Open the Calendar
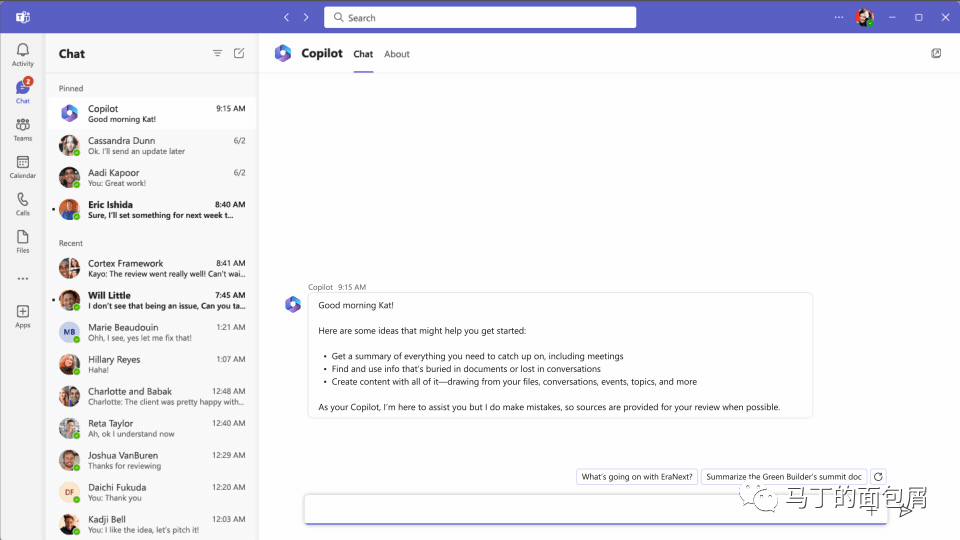The width and height of the screenshot is (960, 540). click(23, 167)
